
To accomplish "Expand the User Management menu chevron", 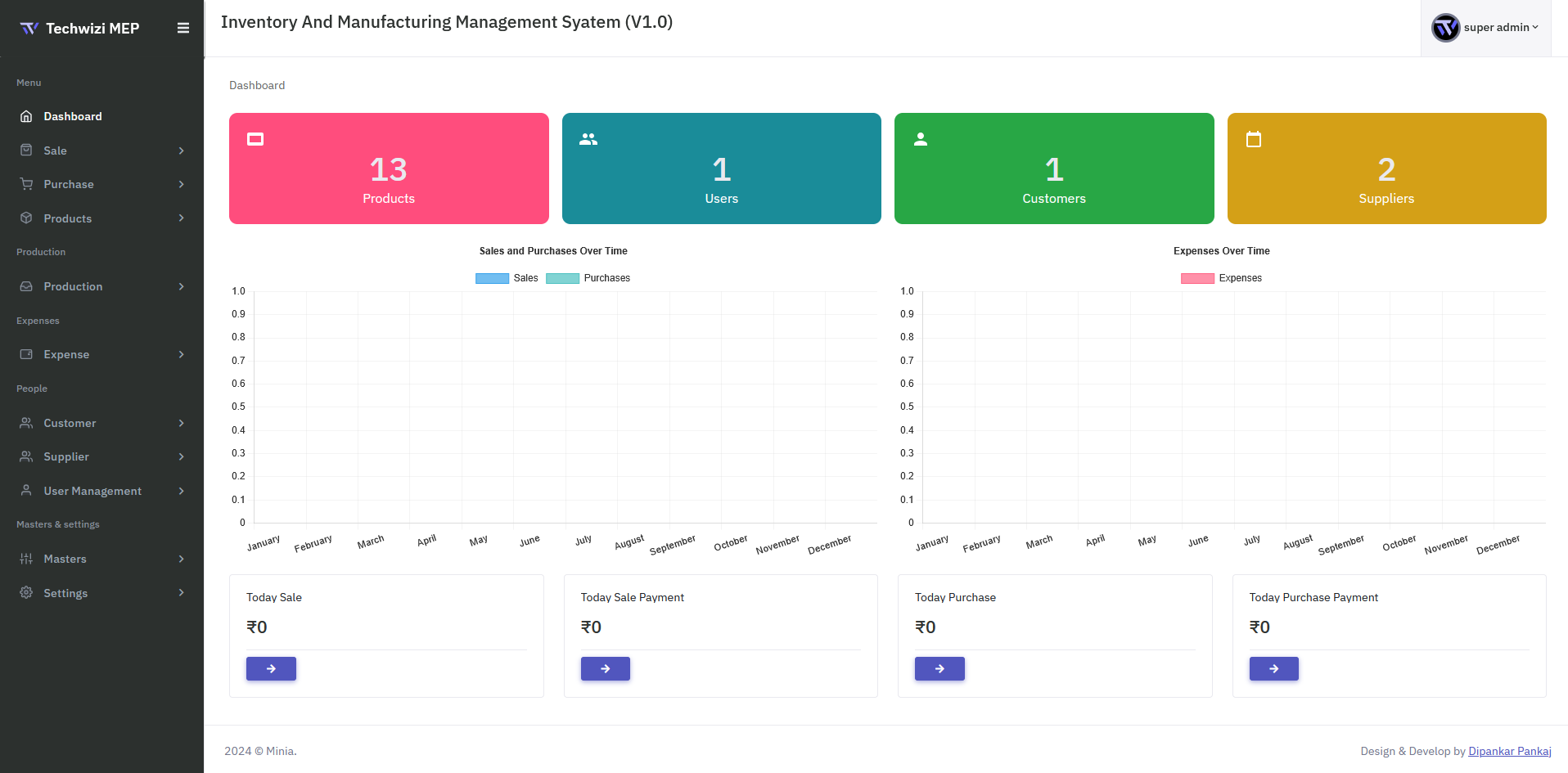I will tap(181, 491).
